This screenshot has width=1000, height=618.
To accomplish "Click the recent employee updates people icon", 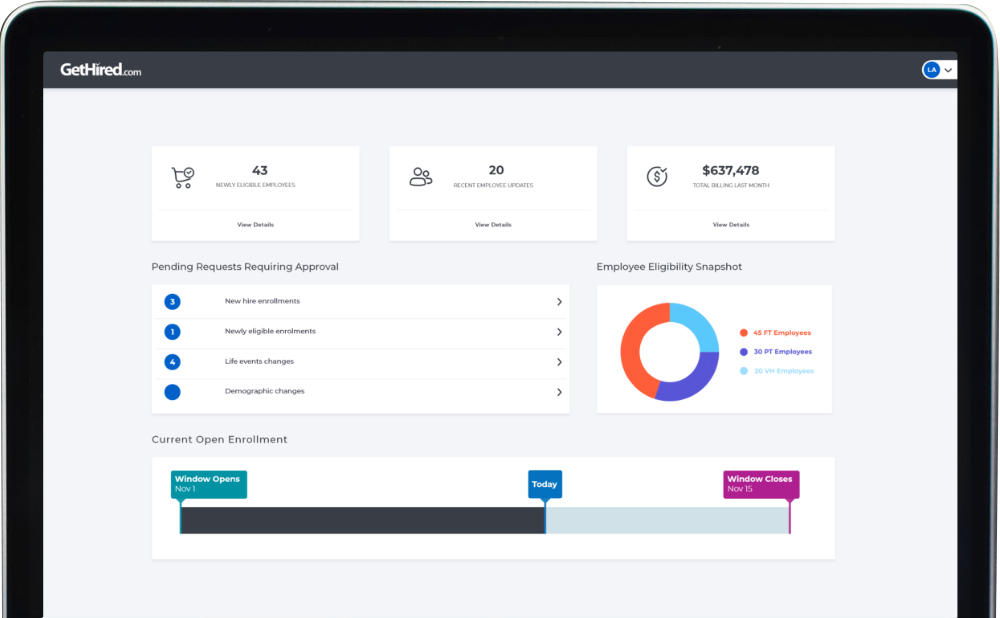I will [x=420, y=177].
